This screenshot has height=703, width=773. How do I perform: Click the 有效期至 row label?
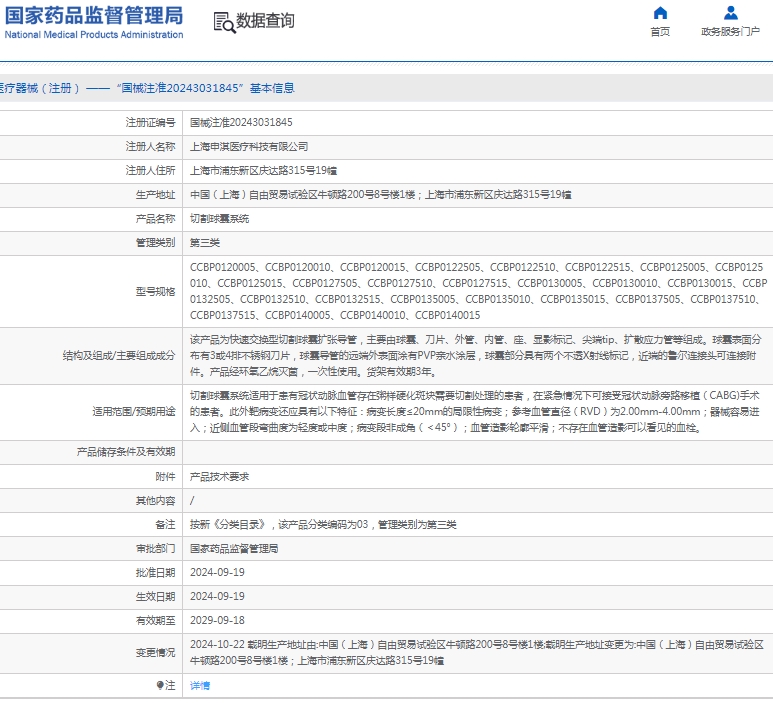point(155,620)
